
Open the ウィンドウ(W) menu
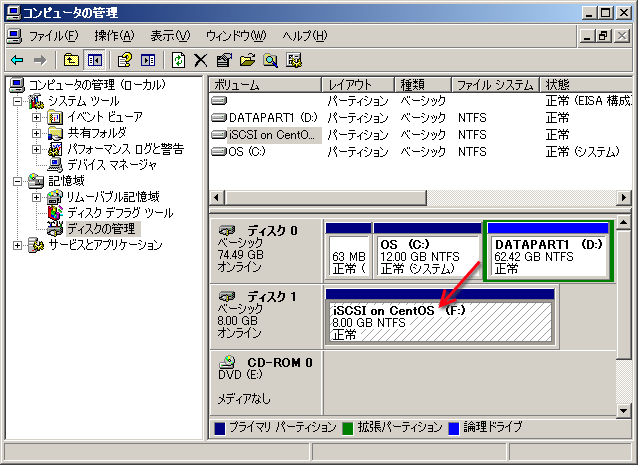[x=236, y=36]
